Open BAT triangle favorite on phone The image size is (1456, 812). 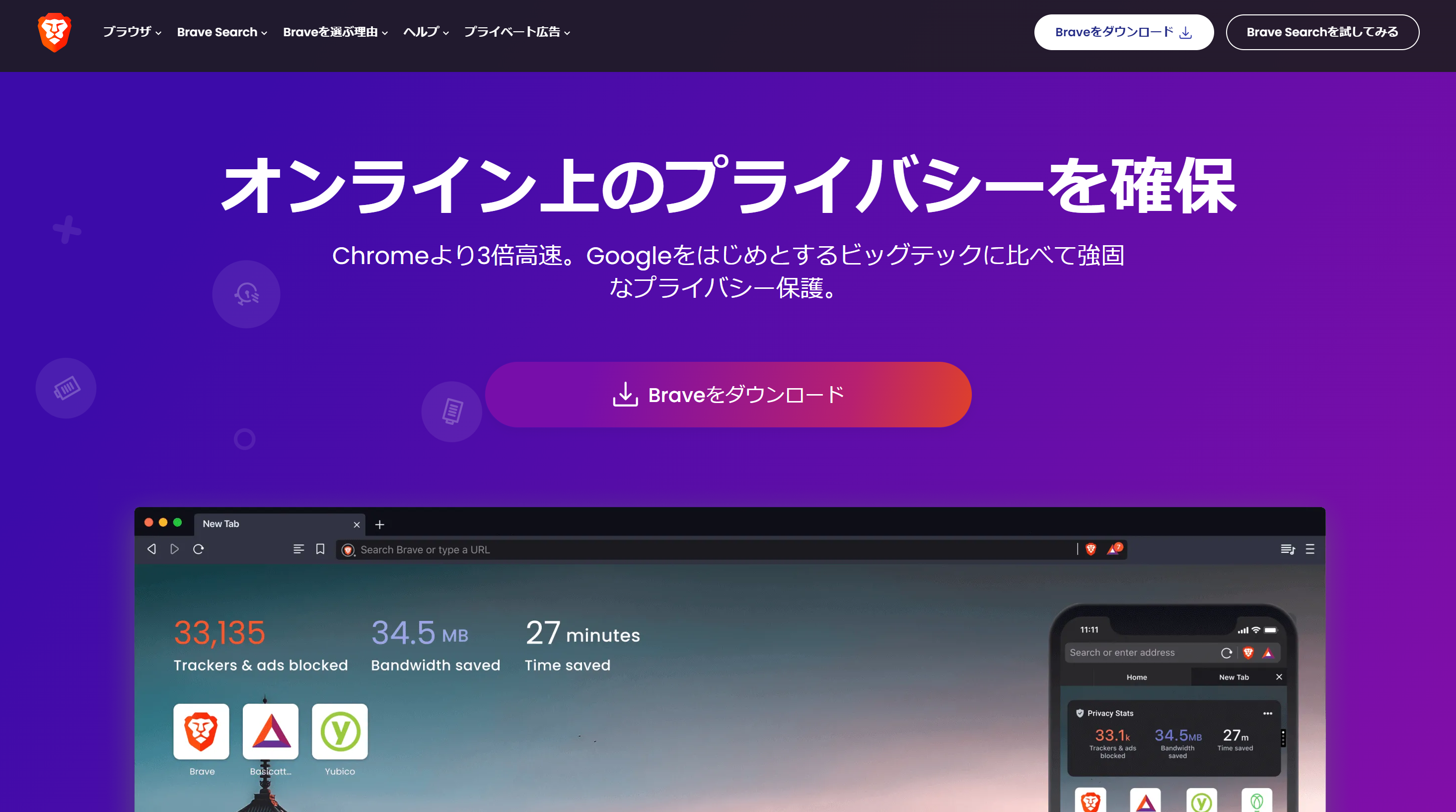click(x=1145, y=800)
